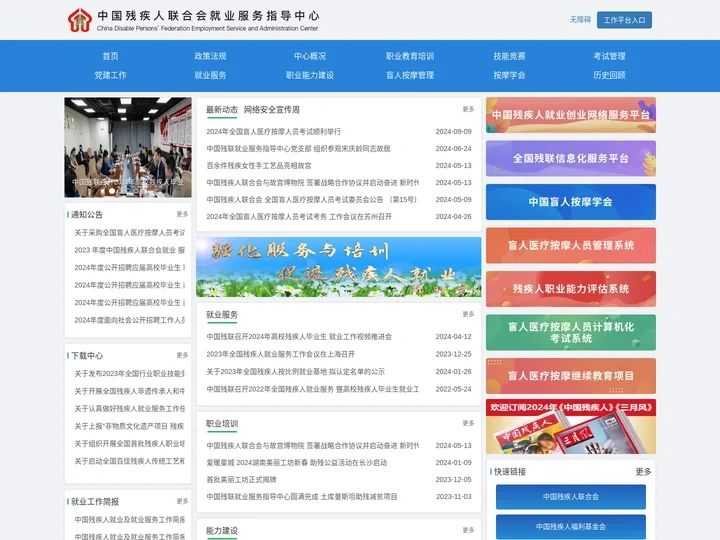This screenshot has width=720, height=540.
Task: Select 盲人按摩管理 menu item
Action: tap(410, 75)
